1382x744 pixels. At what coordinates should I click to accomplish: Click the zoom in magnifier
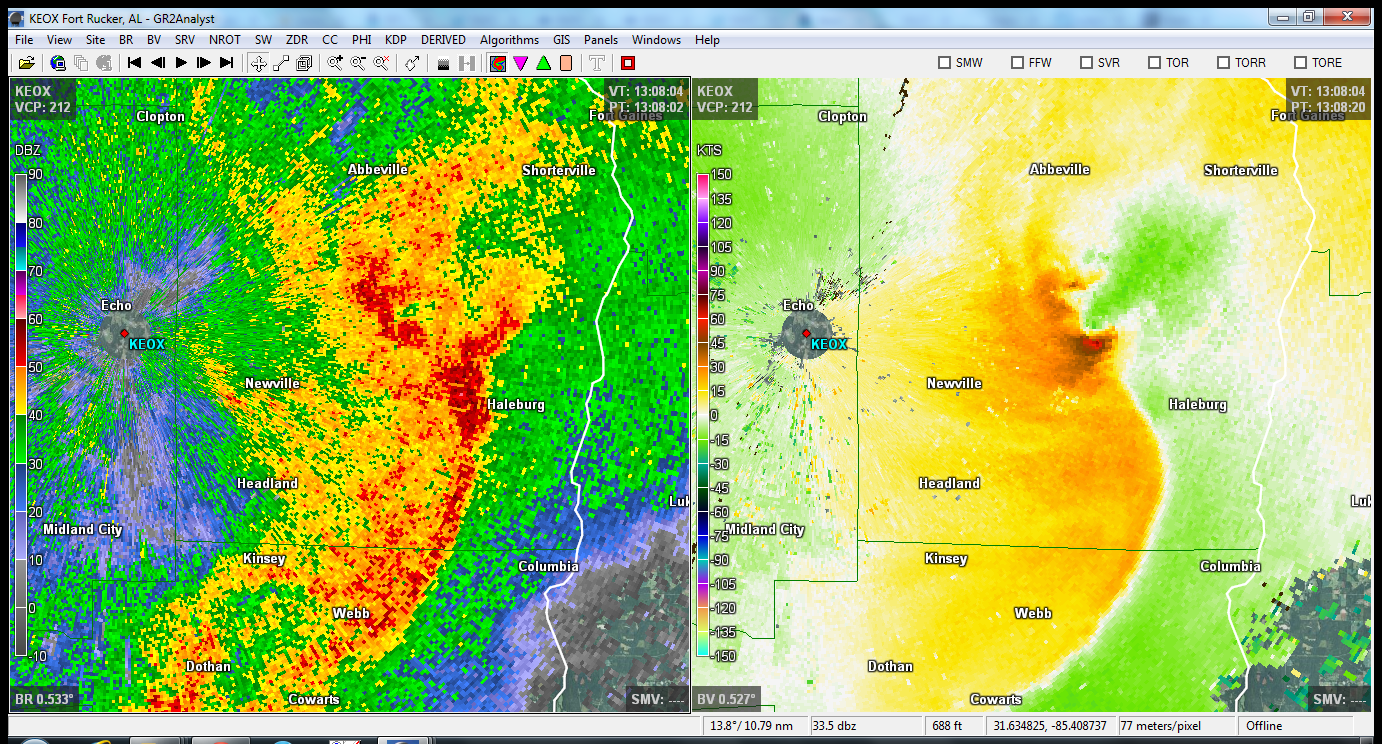[x=335, y=63]
